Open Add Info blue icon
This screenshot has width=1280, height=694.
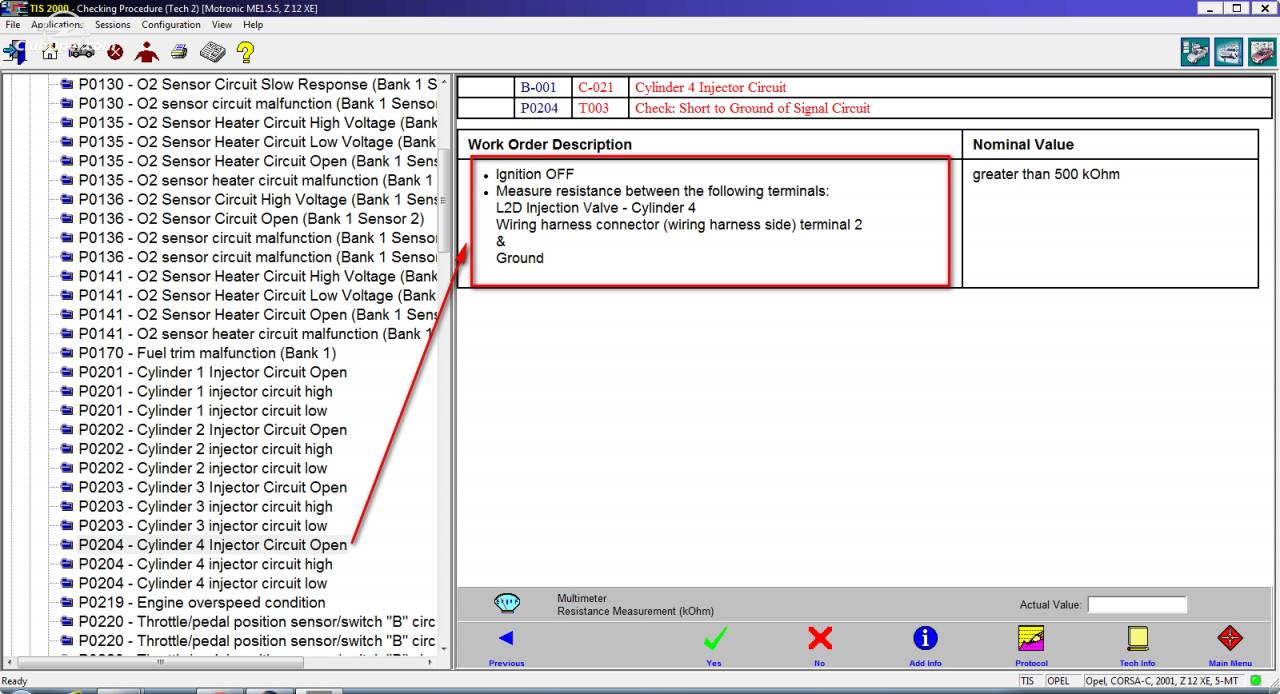(x=925, y=638)
